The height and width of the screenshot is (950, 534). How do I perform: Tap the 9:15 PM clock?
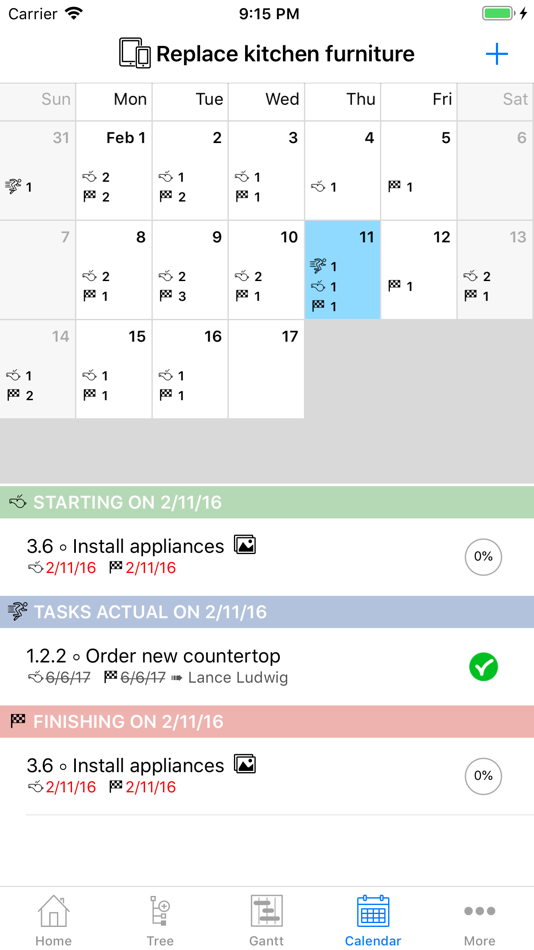pyautogui.click(x=269, y=13)
